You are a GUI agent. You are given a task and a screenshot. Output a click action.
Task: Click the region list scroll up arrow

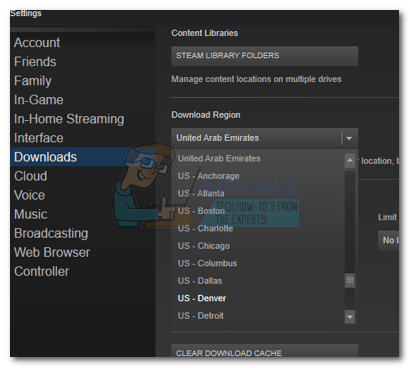(350, 161)
